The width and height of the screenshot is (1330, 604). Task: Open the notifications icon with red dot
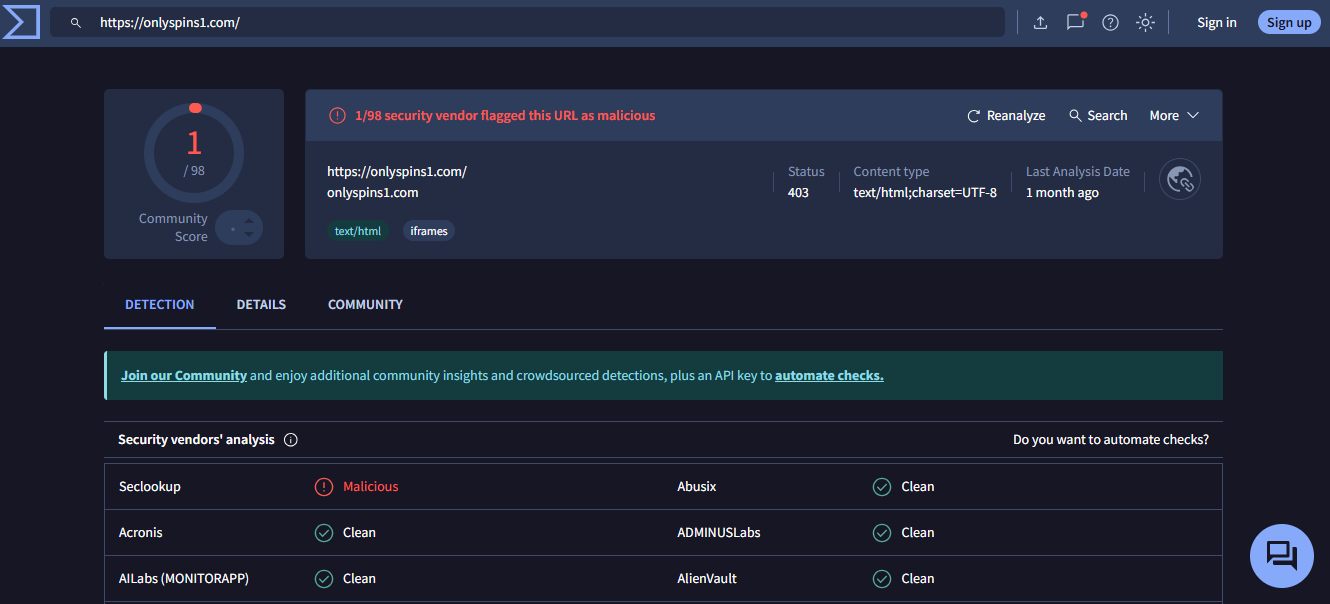(1075, 22)
